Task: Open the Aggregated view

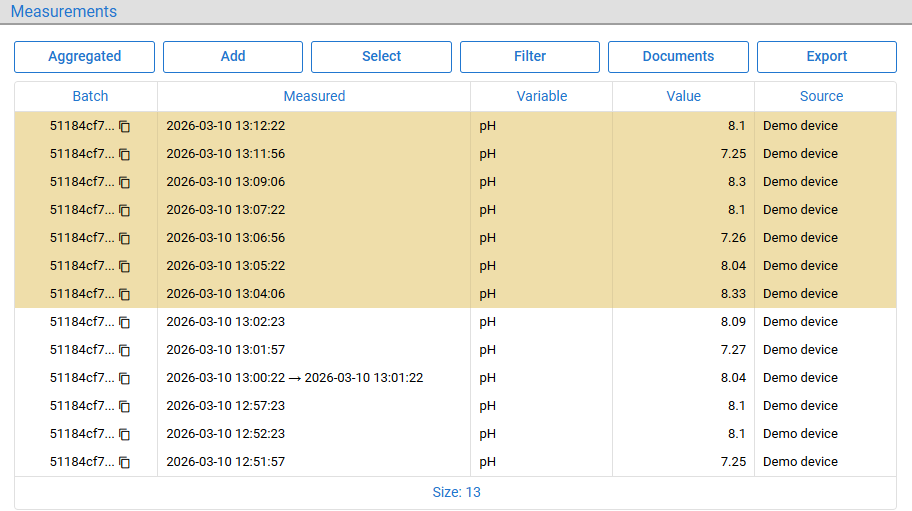Action: (x=84, y=57)
